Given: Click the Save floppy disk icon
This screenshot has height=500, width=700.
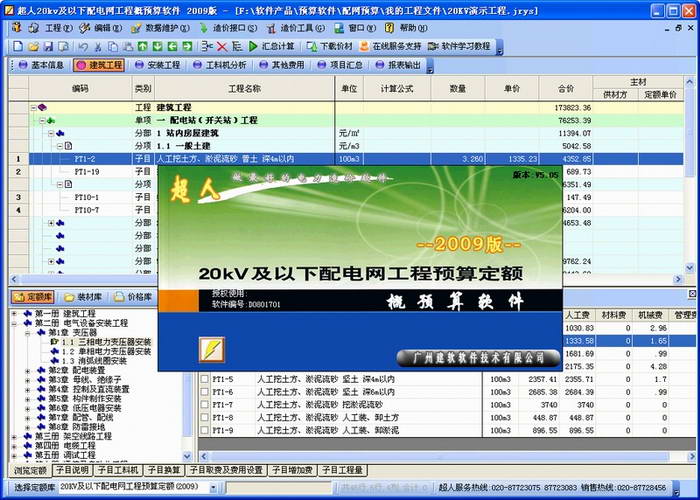Looking at the screenshot, I should tap(48, 46).
